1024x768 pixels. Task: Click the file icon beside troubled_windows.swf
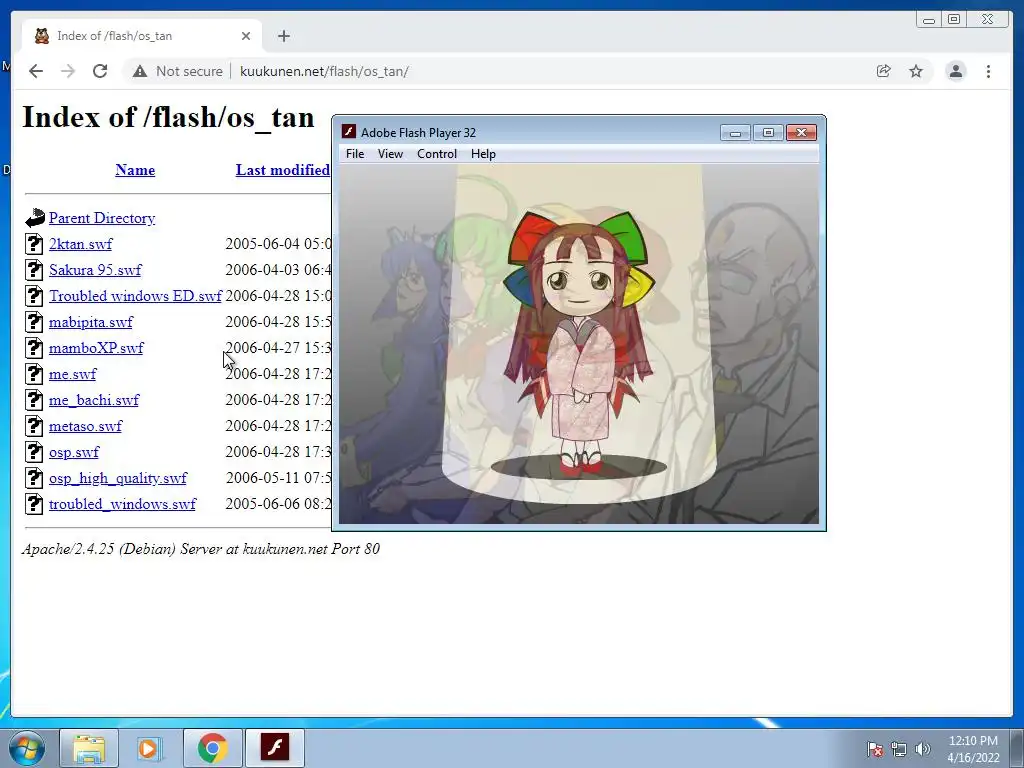34,504
